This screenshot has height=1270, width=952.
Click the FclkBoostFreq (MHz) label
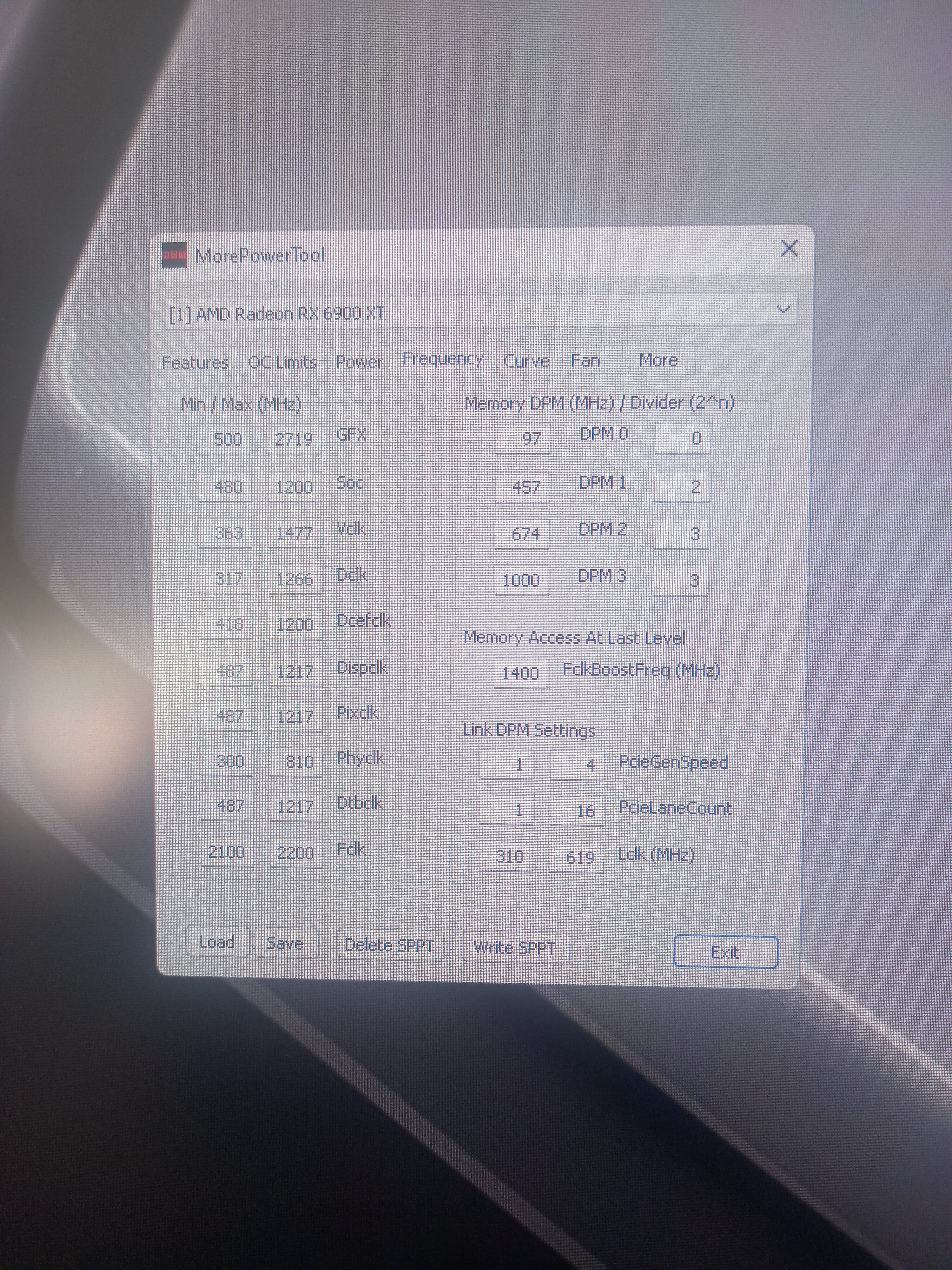(641, 670)
